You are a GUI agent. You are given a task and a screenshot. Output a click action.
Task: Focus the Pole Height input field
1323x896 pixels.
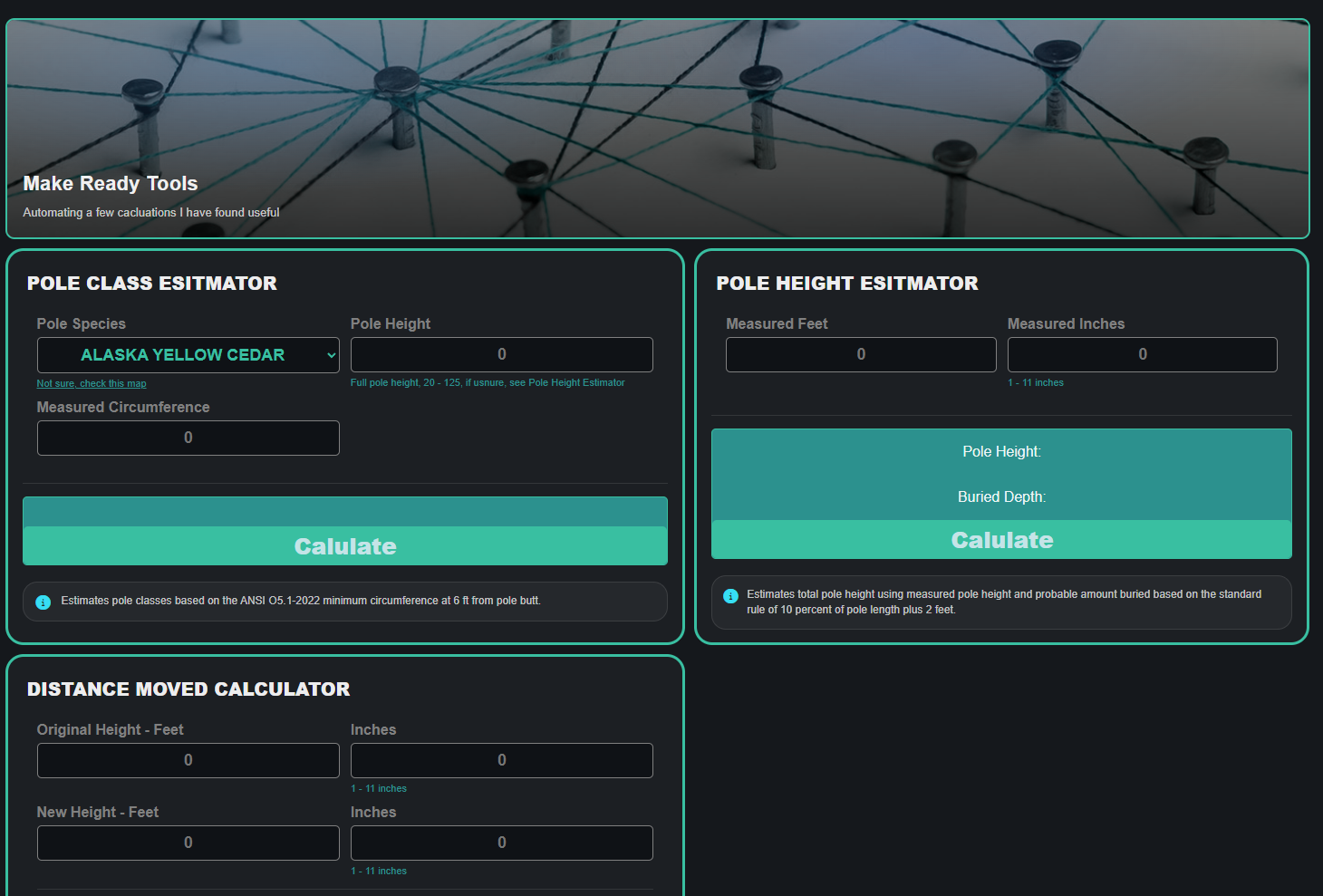(501, 355)
